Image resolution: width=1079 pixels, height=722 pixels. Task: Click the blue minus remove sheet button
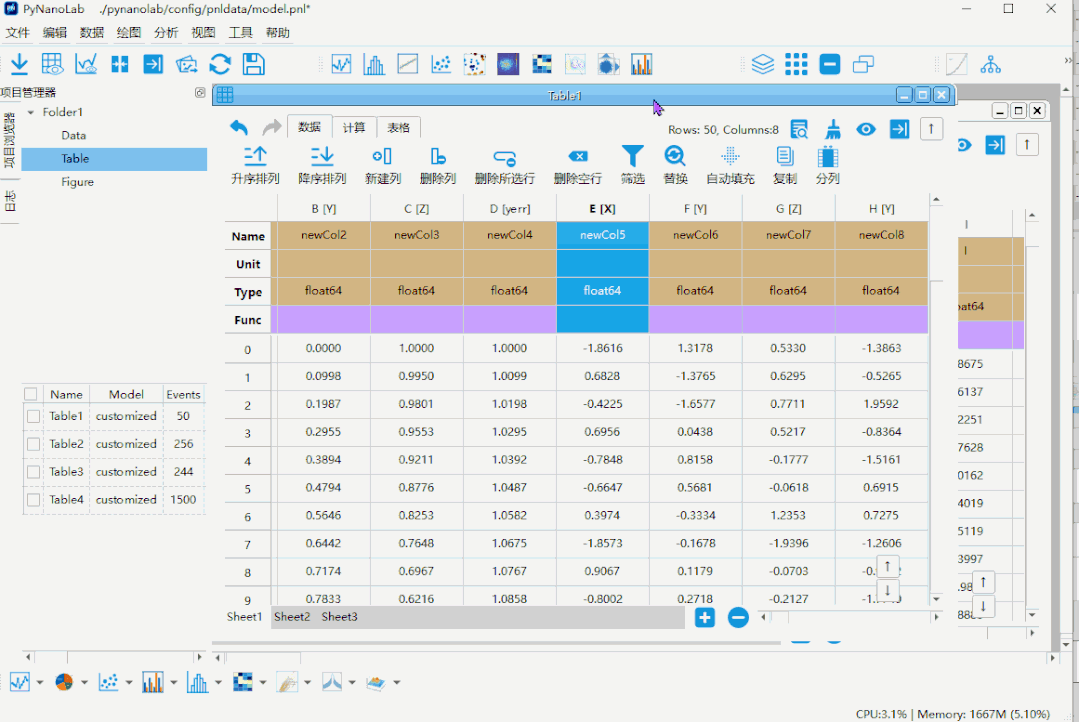click(738, 617)
